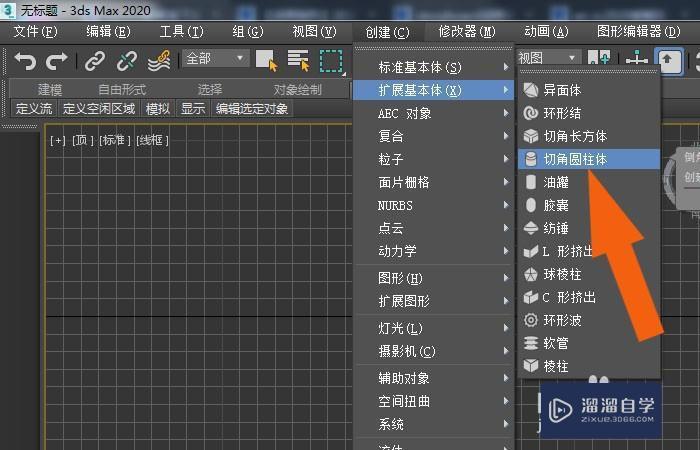Click the C-Ext (C 形挤出) icon
The image size is (700, 450).
530,297
